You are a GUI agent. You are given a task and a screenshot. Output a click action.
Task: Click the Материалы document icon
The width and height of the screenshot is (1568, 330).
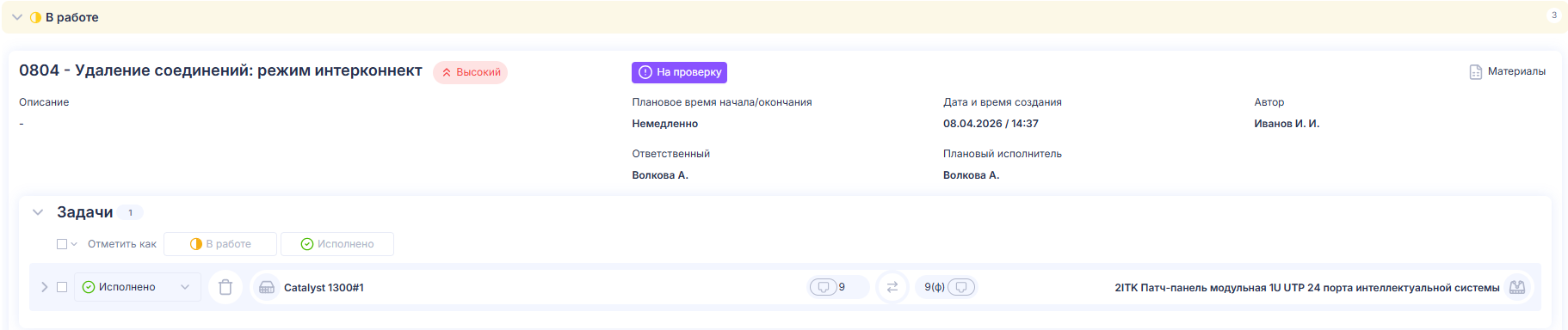(1475, 72)
